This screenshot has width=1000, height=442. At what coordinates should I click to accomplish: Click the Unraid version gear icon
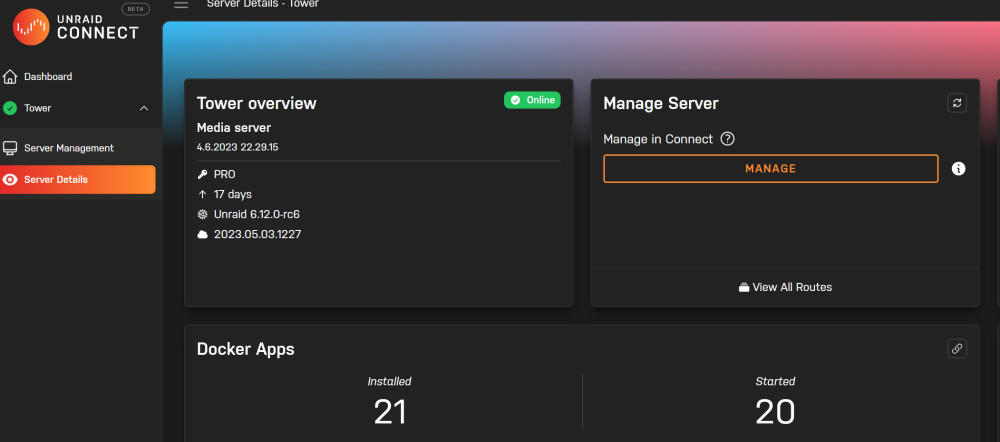[x=203, y=214]
